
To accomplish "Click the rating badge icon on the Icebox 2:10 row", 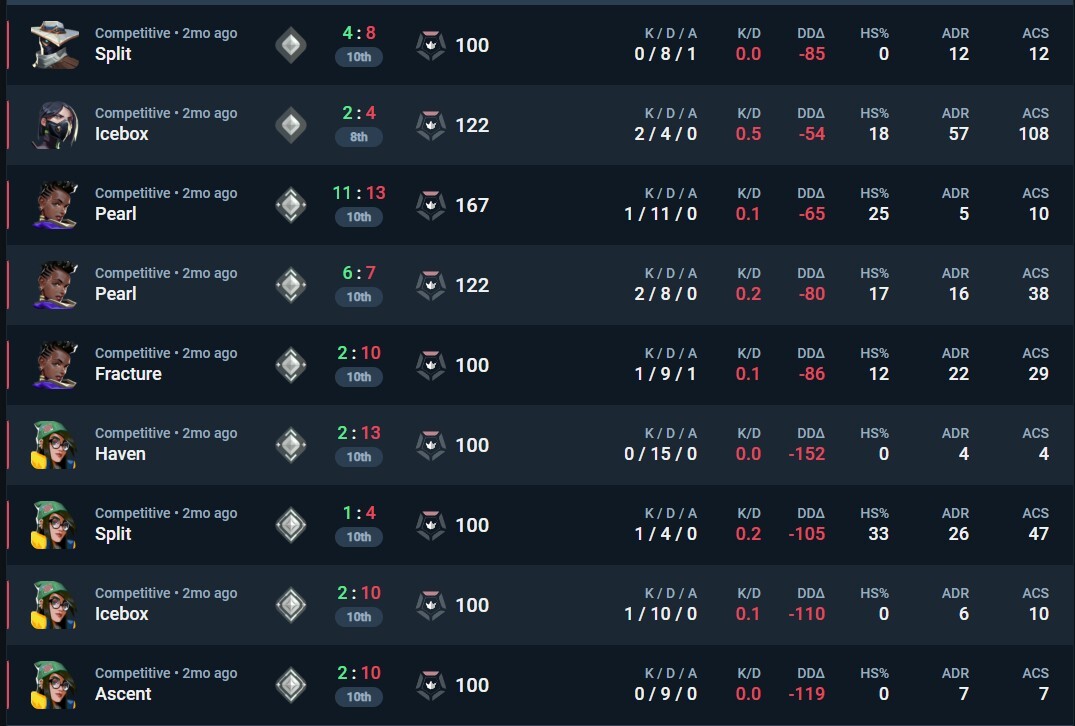I will [x=431, y=605].
